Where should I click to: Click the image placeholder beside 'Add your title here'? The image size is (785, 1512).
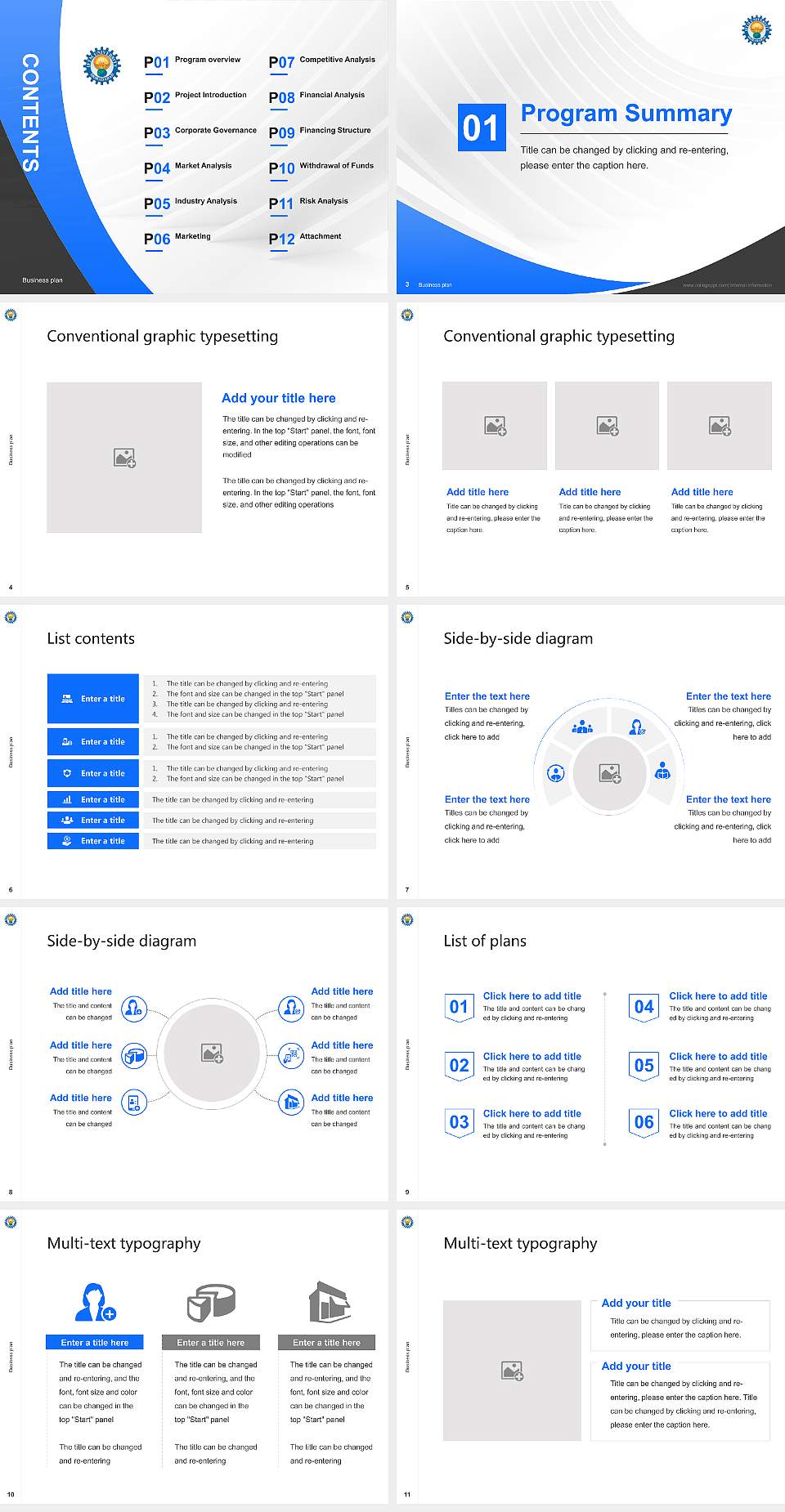click(x=124, y=458)
